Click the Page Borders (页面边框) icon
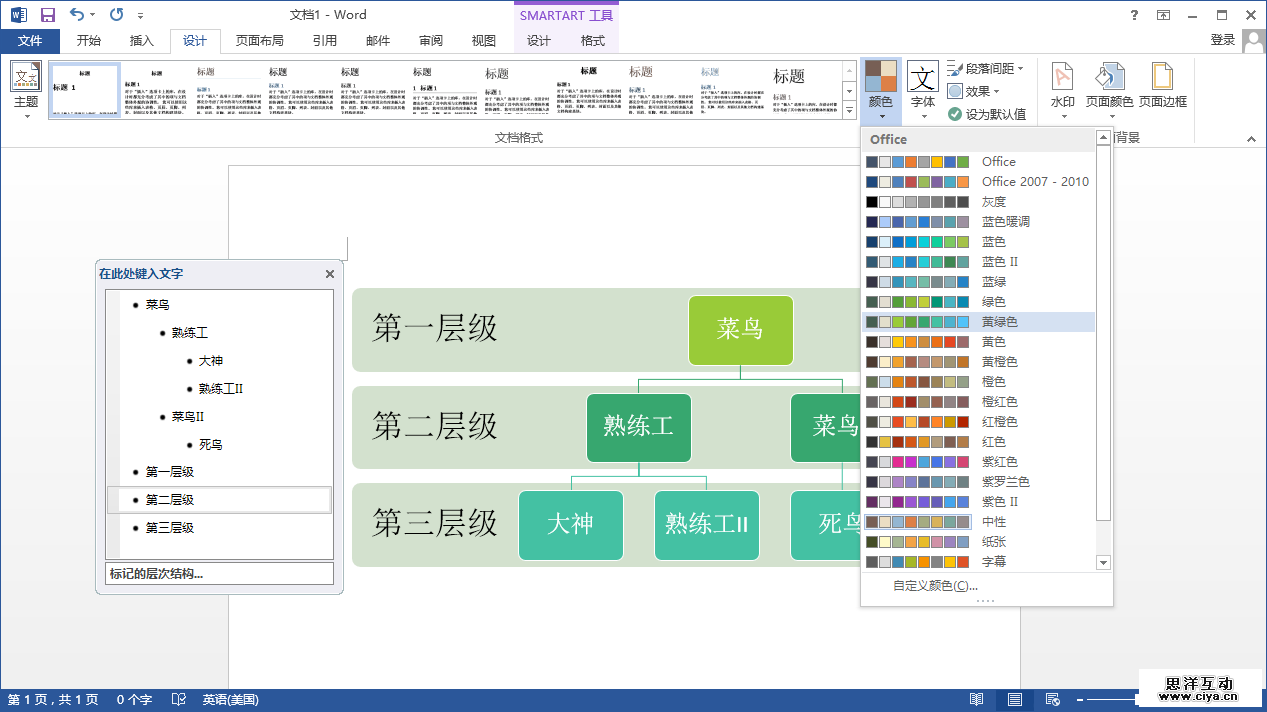This screenshot has width=1267, height=712. click(x=1162, y=85)
